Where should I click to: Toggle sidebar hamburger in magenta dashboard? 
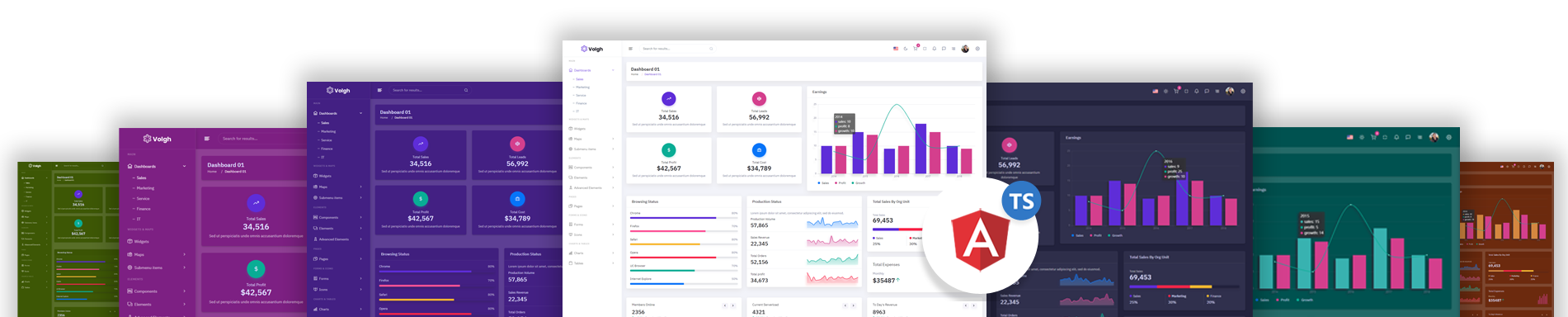tap(207, 139)
